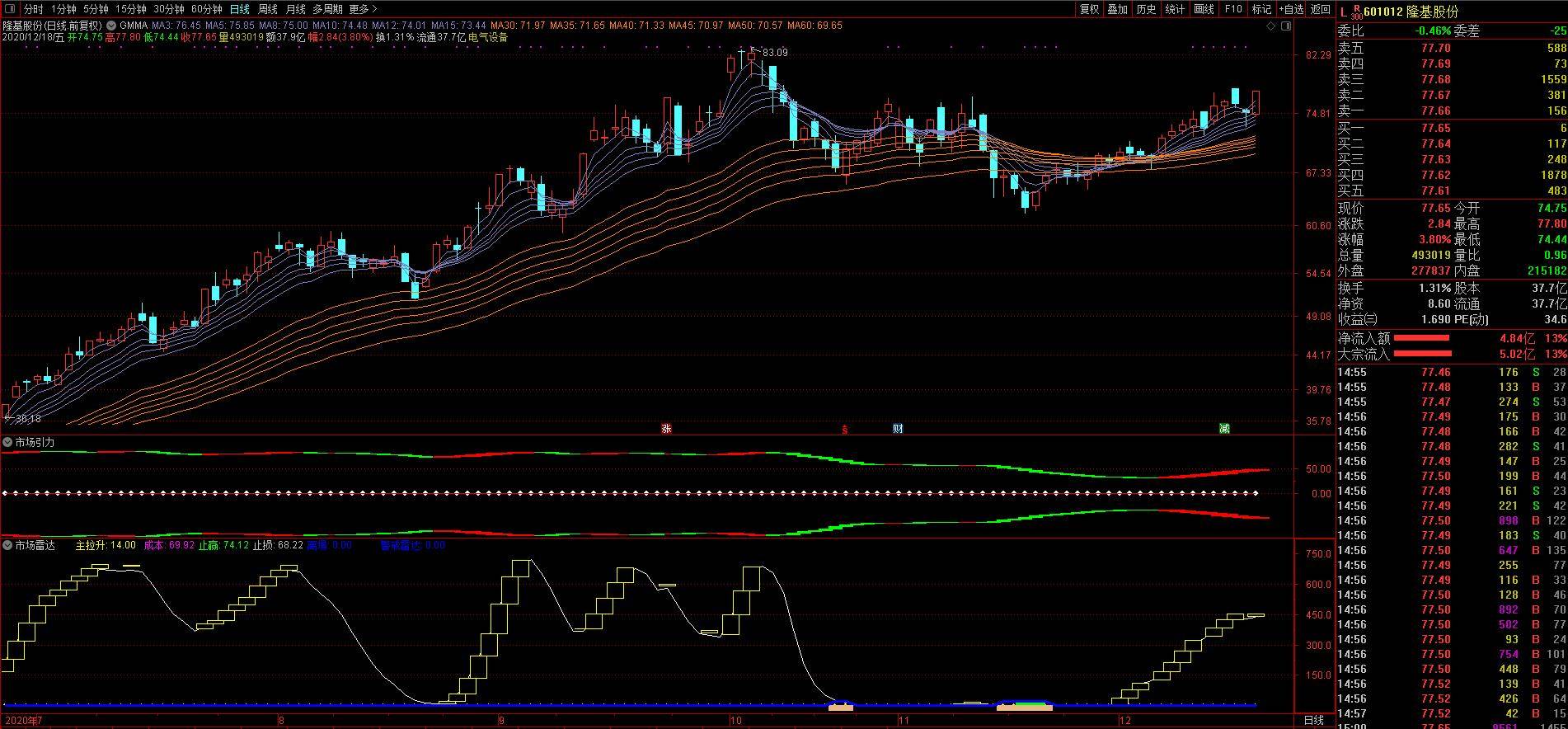The height and width of the screenshot is (729, 1568).
Task: Click the green 减 marker icon
Action: tap(1224, 429)
